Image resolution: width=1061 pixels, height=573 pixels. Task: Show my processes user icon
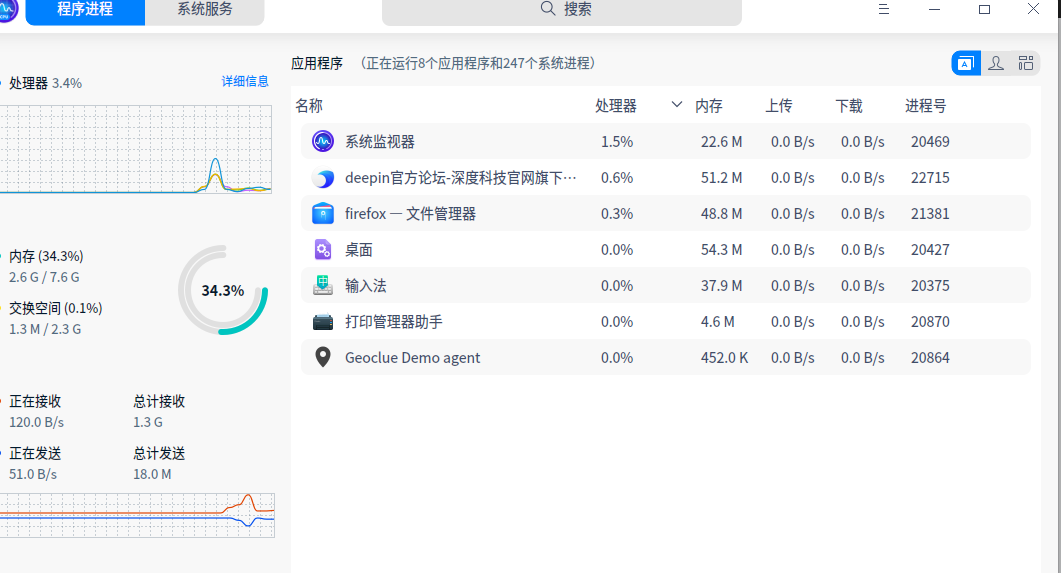(x=996, y=64)
